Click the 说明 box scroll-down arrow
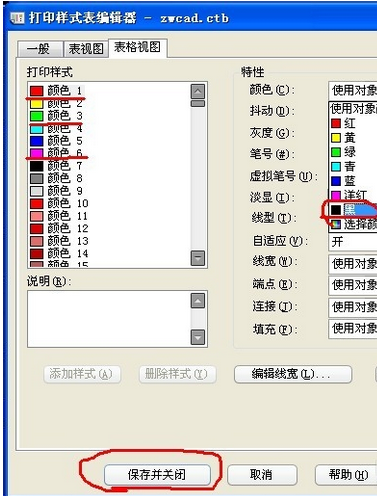 198,337
